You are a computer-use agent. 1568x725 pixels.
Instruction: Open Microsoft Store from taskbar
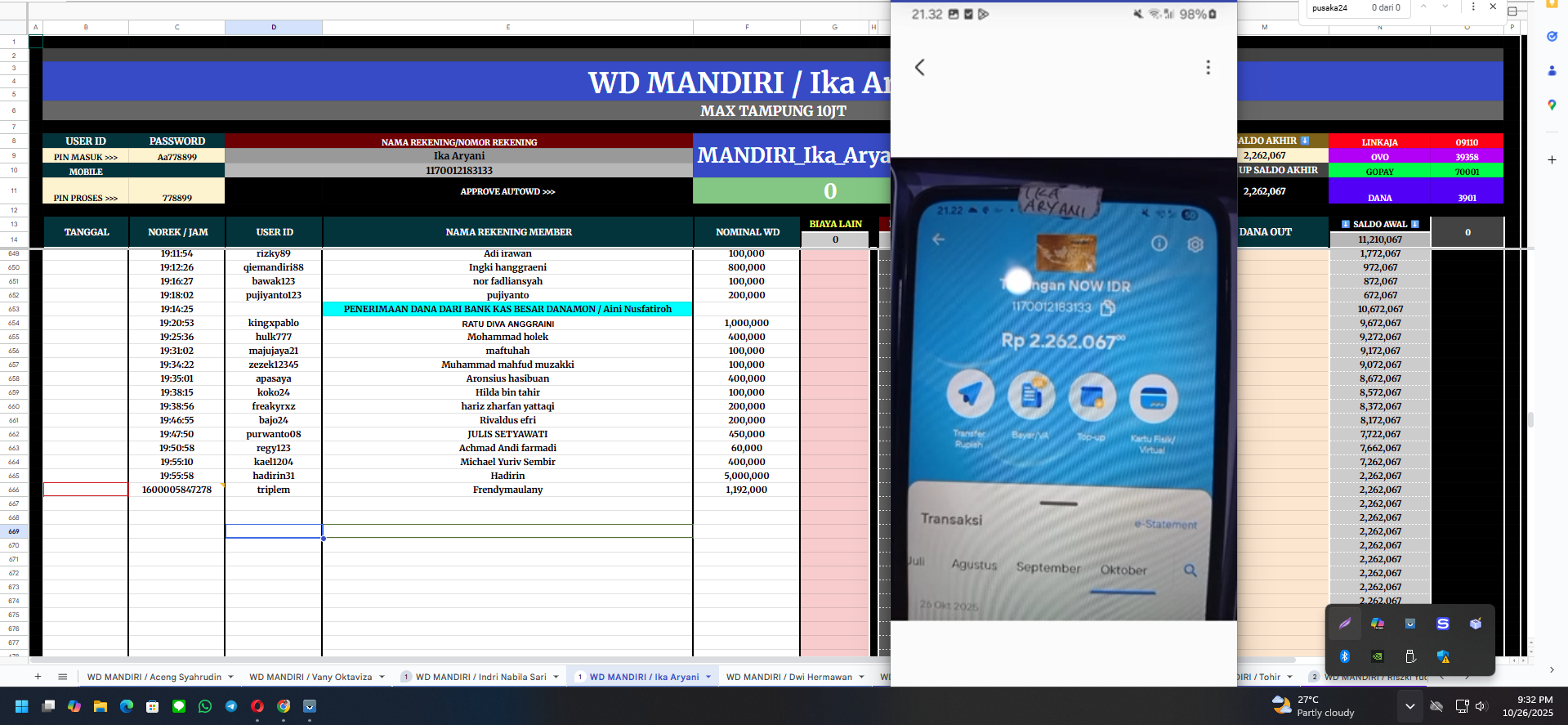click(153, 706)
